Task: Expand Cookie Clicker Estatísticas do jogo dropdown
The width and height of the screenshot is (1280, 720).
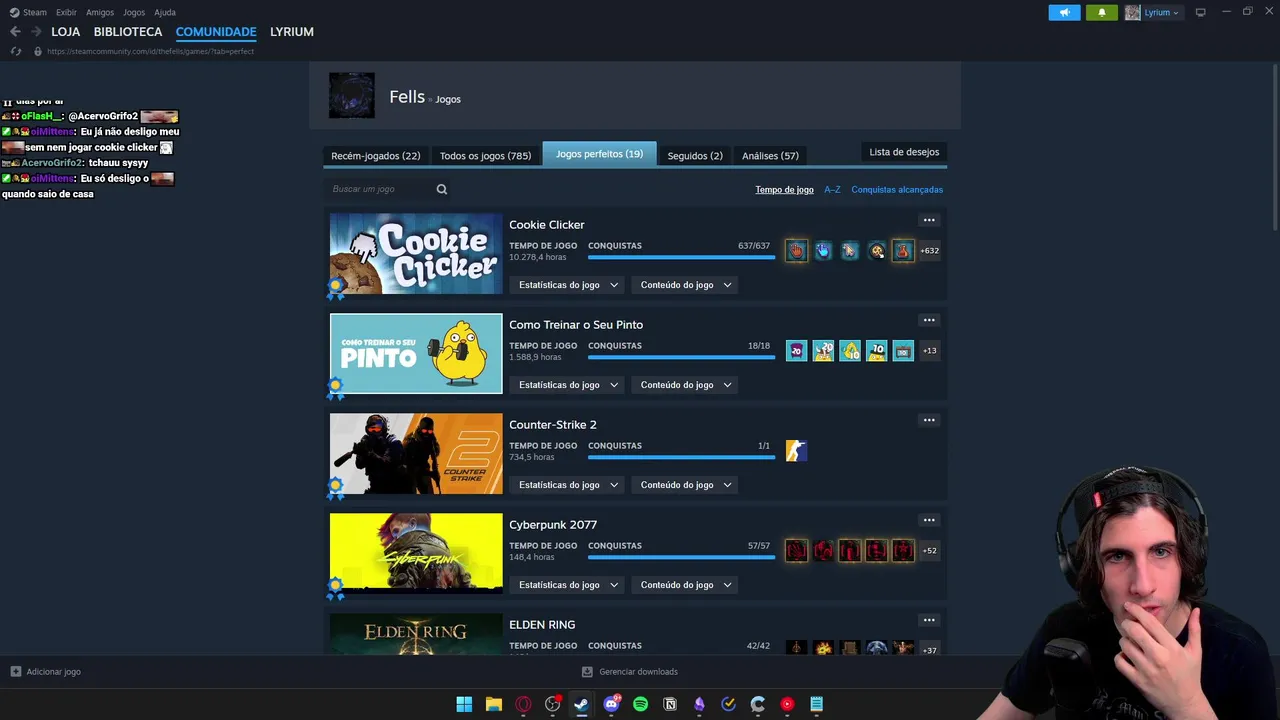Action: coord(568,285)
